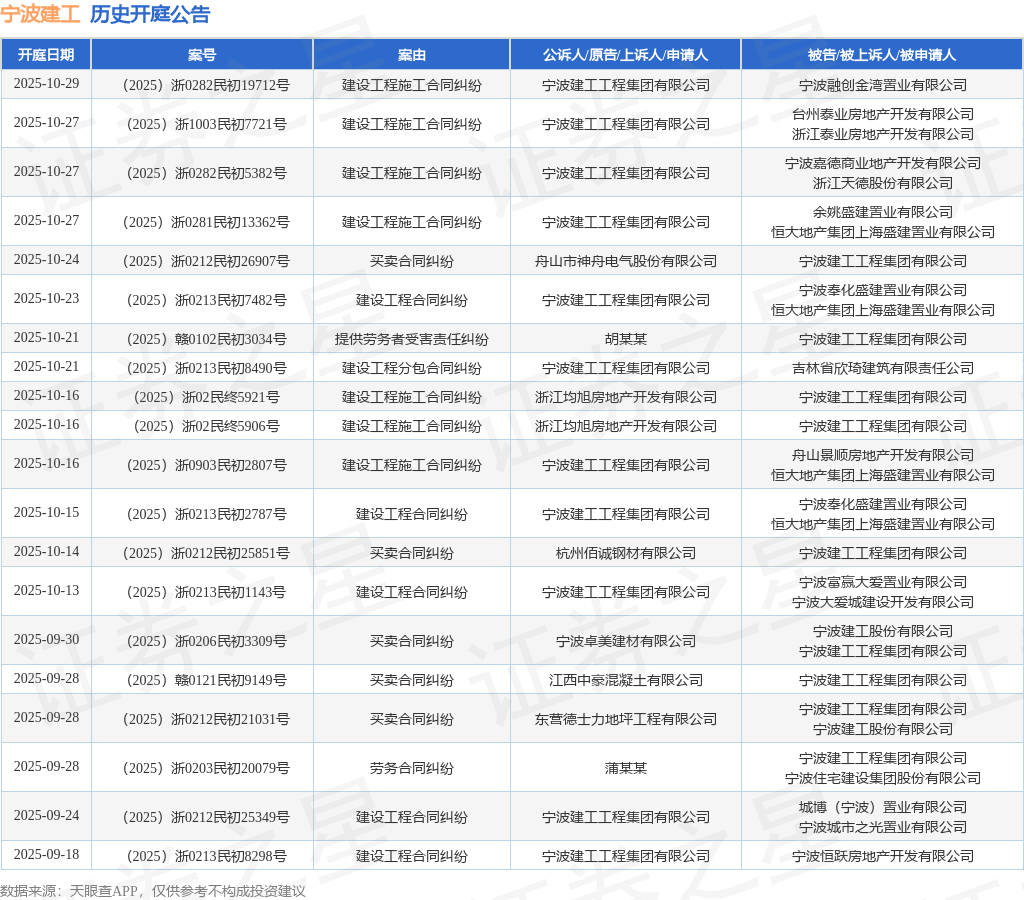Click defendant 宁波恒跃房地产开发有限公司

tap(882, 856)
